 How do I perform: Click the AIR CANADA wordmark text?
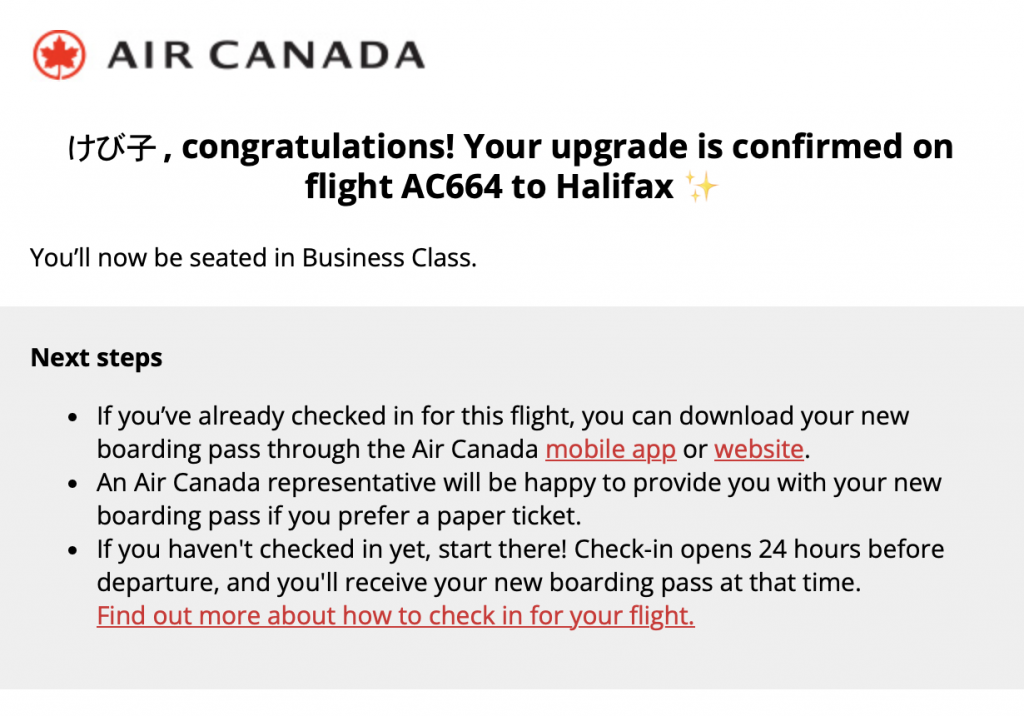[266, 54]
